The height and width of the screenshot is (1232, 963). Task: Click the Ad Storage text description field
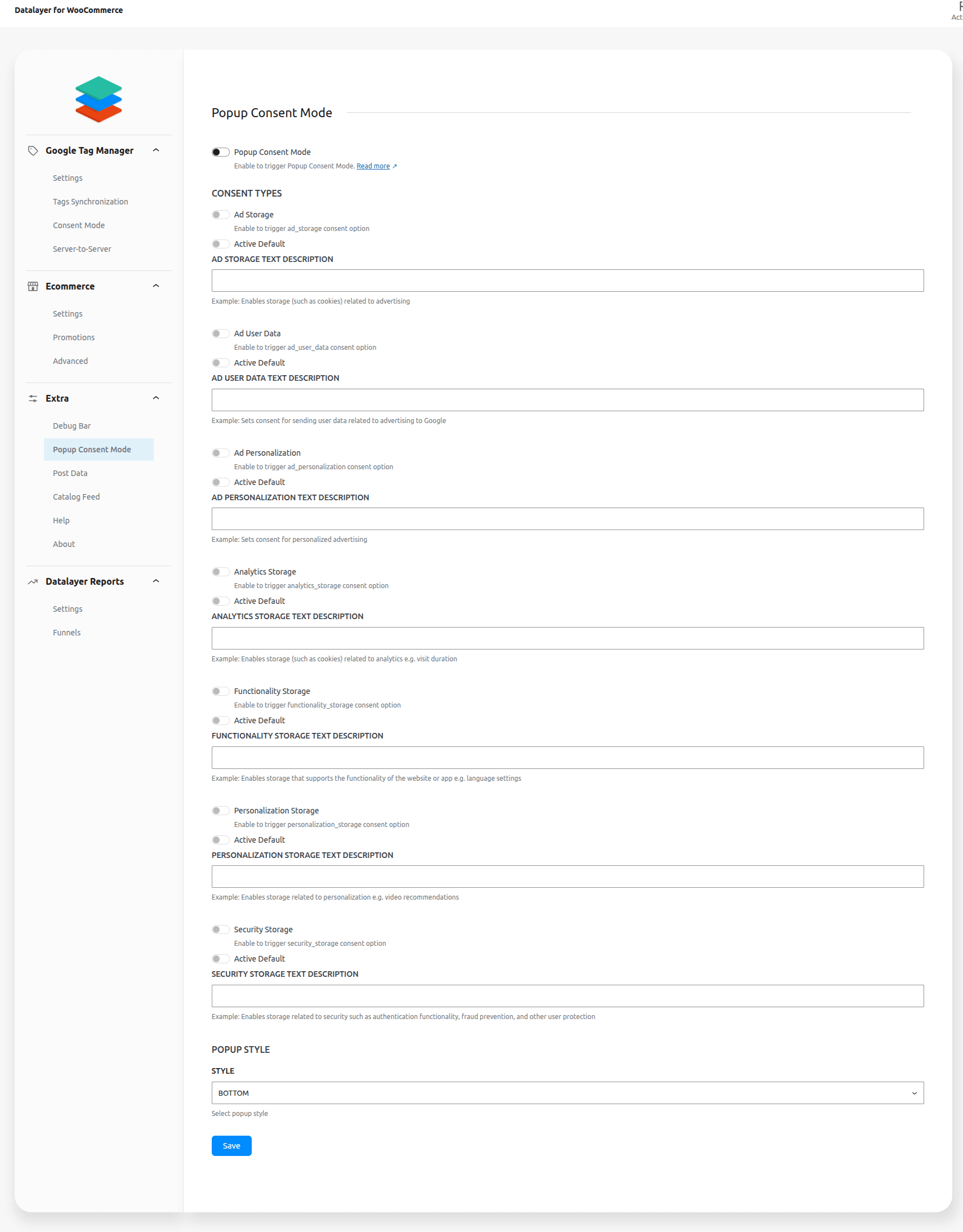coord(567,281)
